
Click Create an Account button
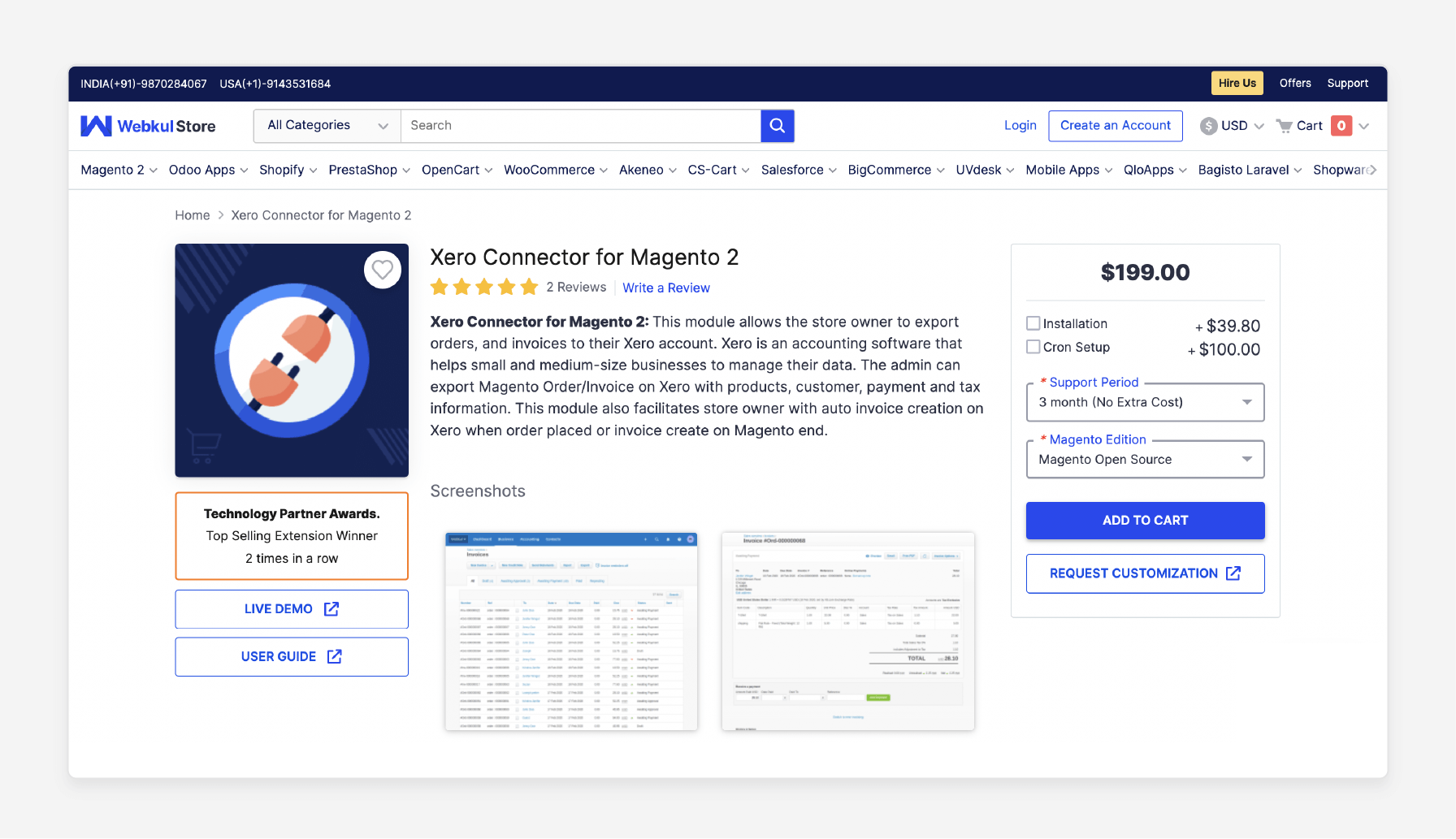tap(1116, 126)
